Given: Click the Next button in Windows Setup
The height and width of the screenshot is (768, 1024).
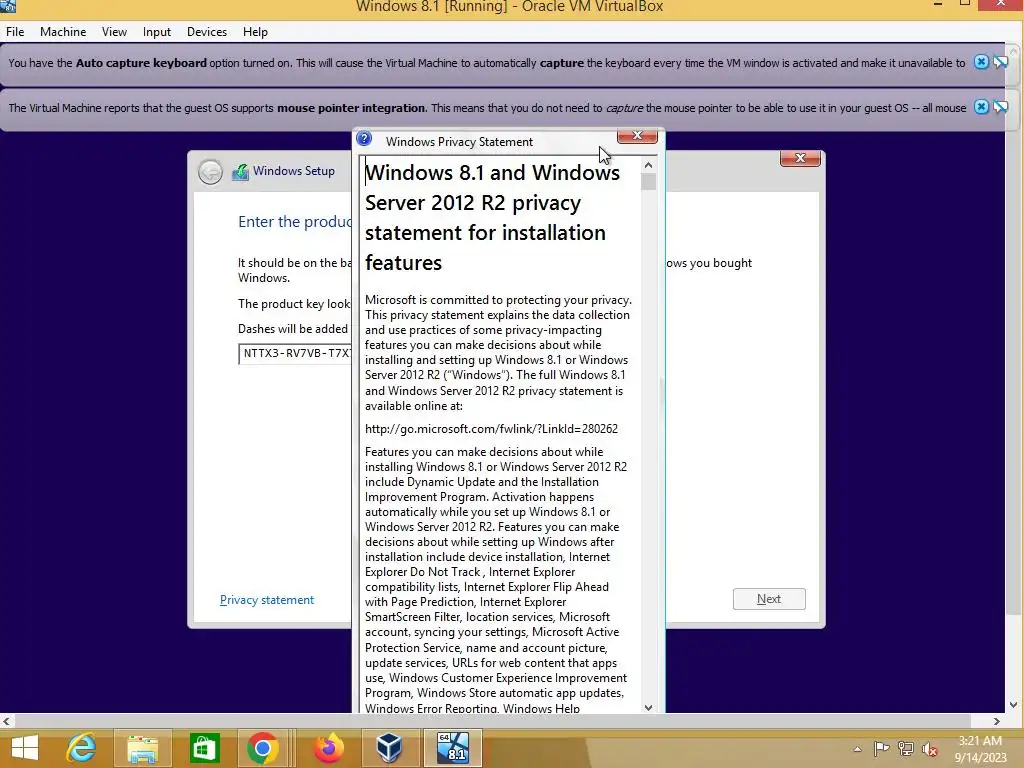Looking at the screenshot, I should [x=769, y=599].
